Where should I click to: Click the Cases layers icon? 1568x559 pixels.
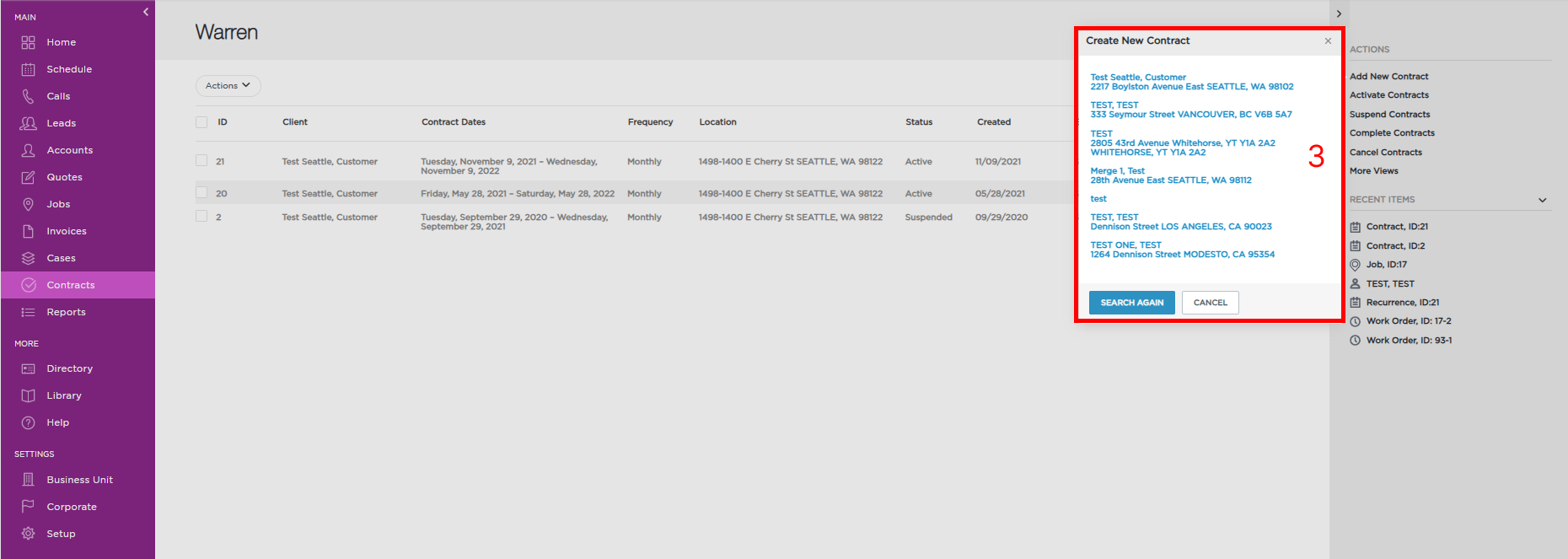pyautogui.click(x=28, y=258)
